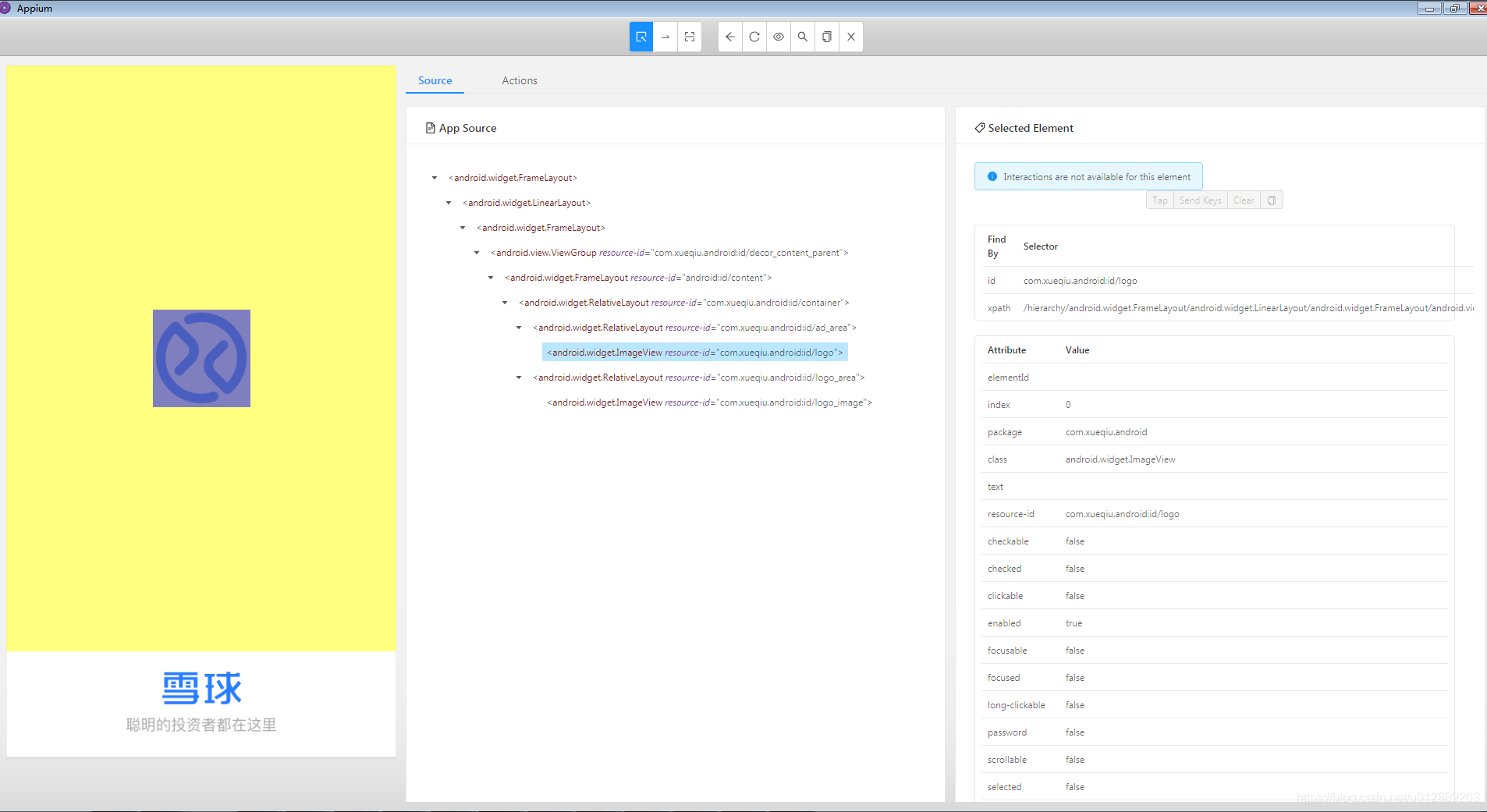The image size is (1487, 812).
Task: Click the xpath selector value
Action: (1248, 308)
